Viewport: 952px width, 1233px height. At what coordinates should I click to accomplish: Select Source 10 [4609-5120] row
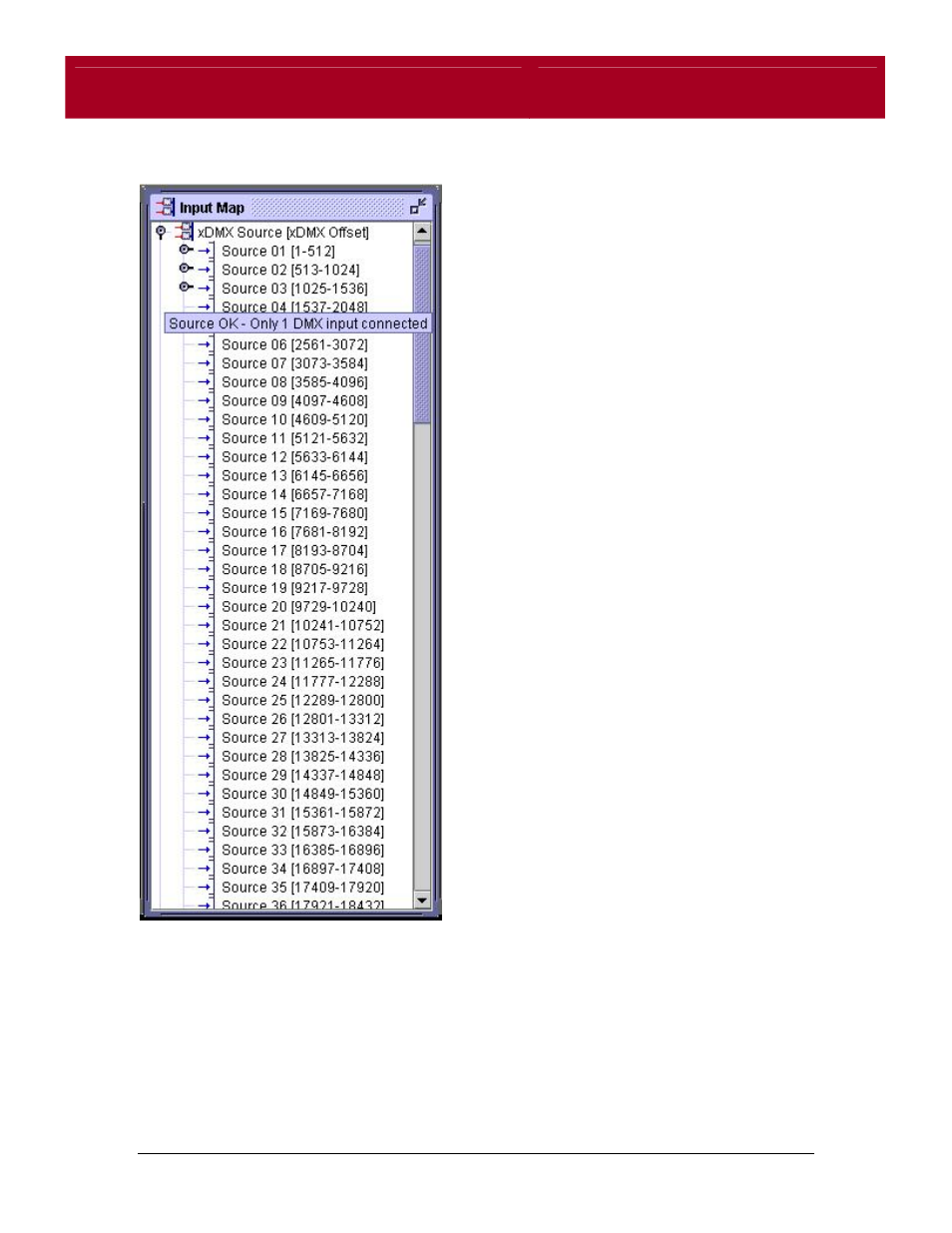pos(294,420)
